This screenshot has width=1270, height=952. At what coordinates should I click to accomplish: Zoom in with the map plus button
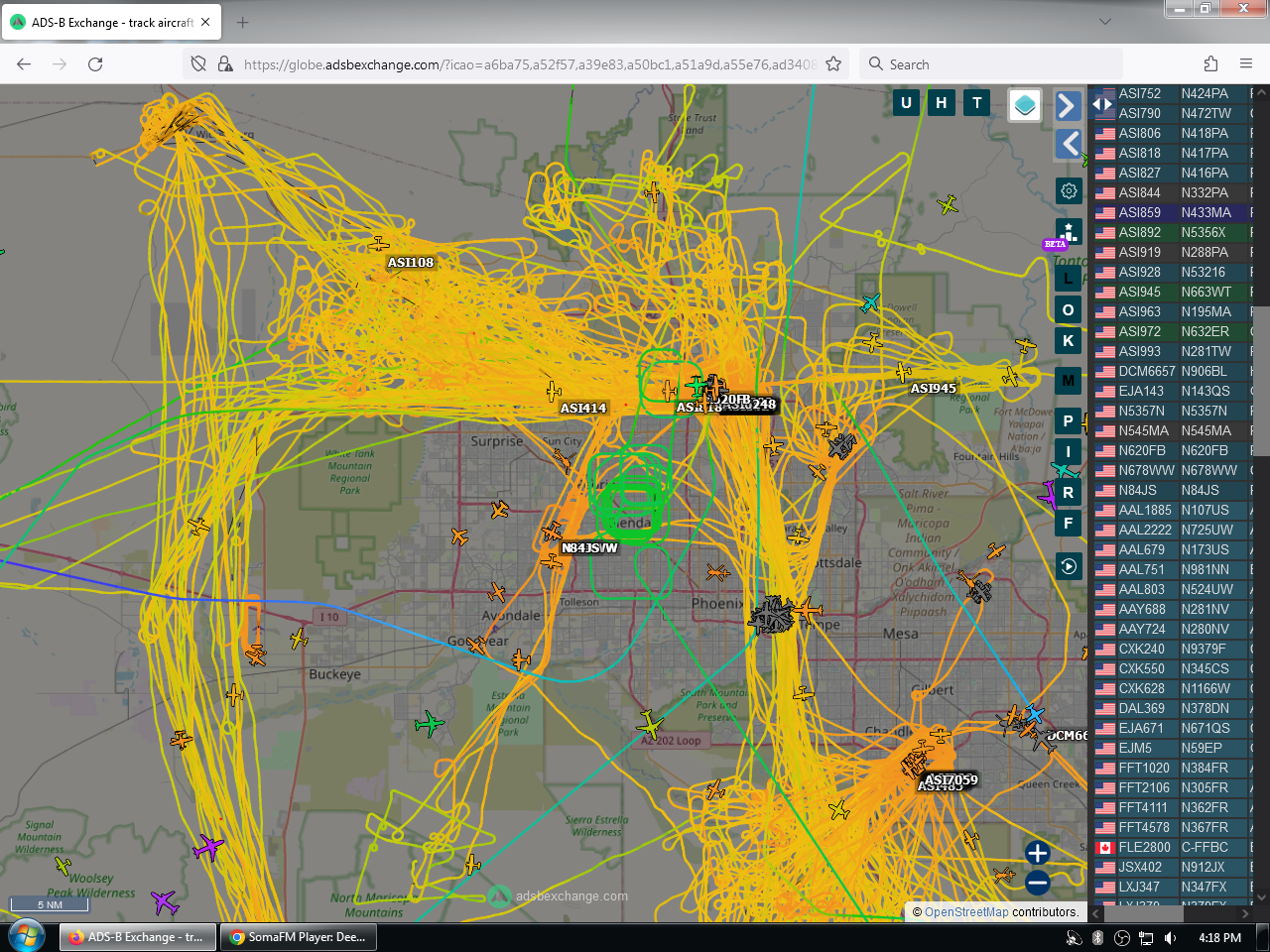(1038, 853)
